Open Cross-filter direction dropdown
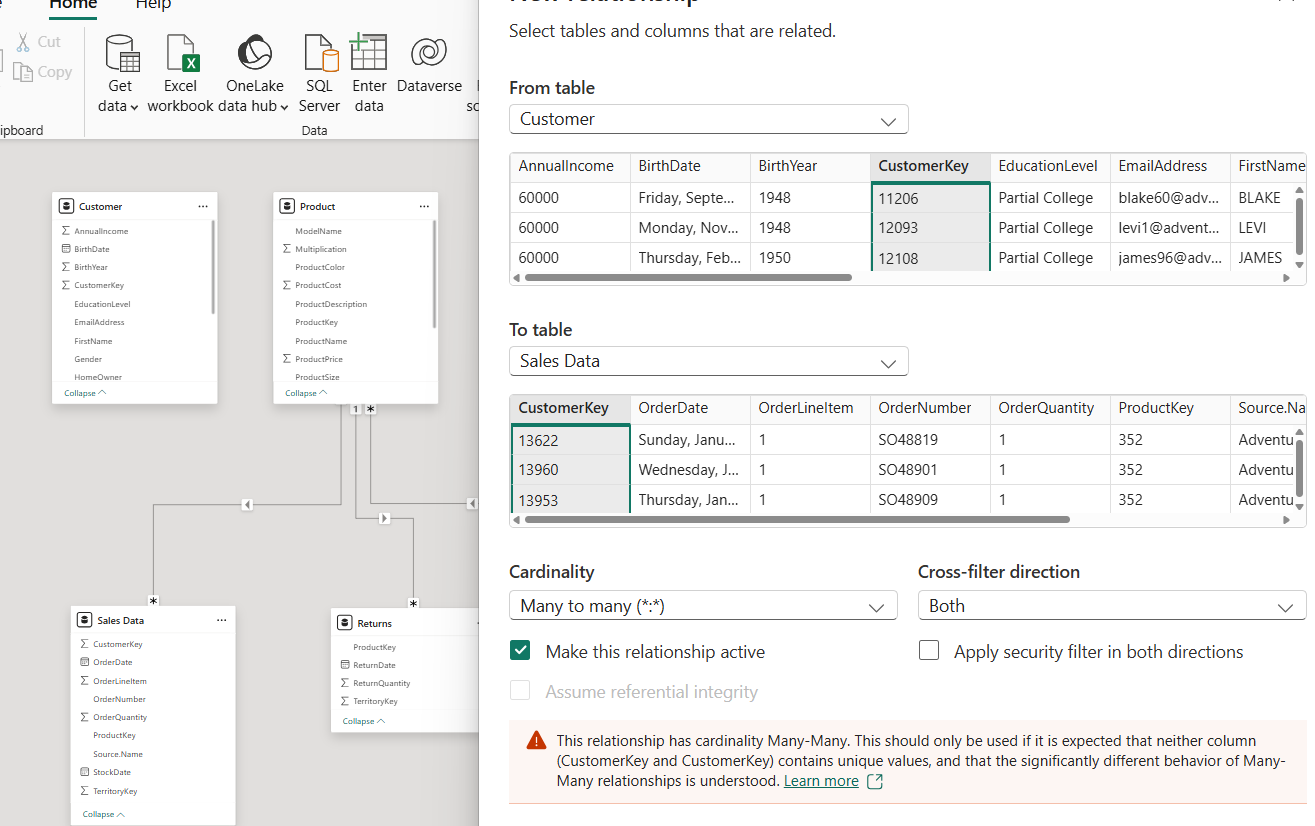This screenshot has height=826, width=1315. click(1111, 606)
